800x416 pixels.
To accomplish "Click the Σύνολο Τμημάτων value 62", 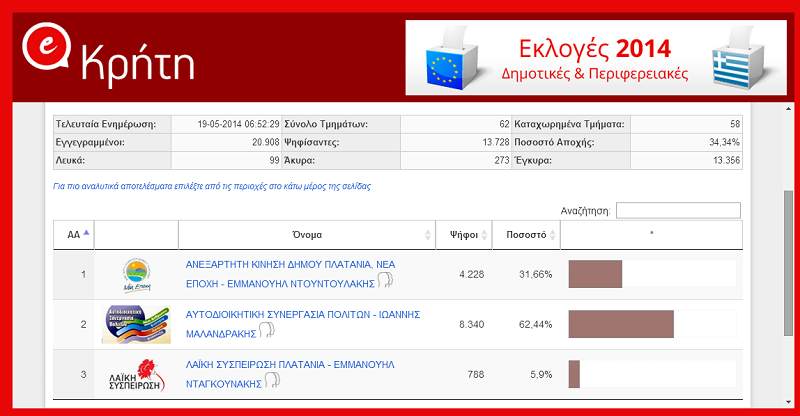I will tap(505, 124).
